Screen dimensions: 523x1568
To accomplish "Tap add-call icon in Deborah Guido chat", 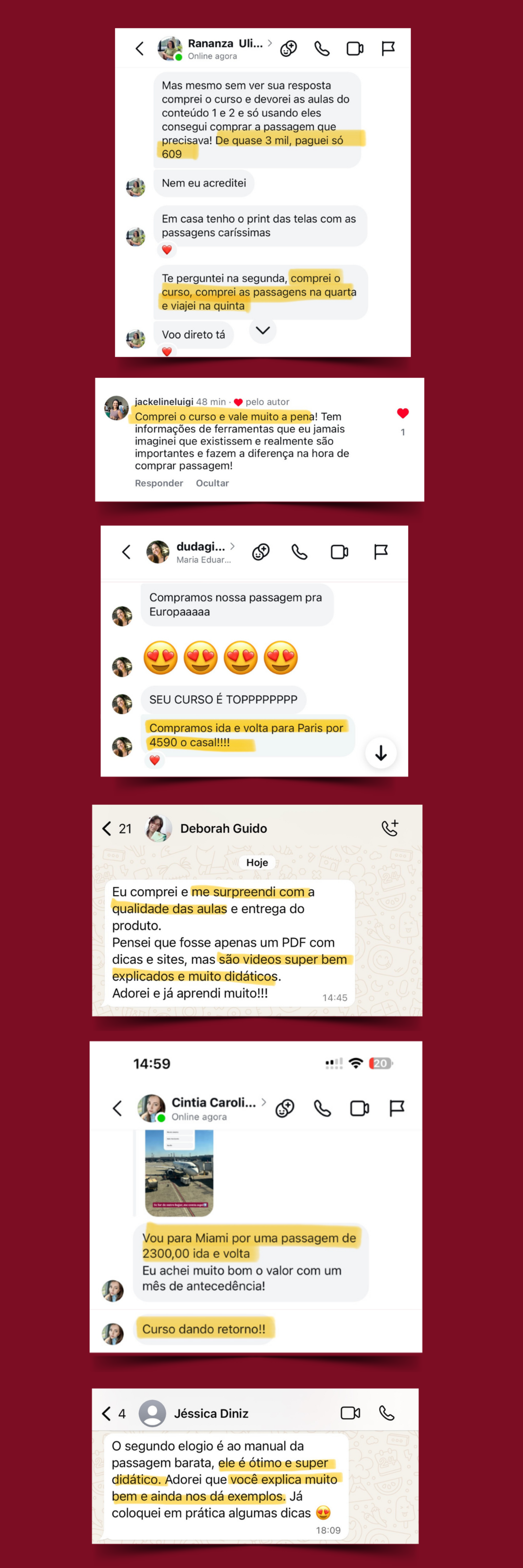I will point(390,828).
